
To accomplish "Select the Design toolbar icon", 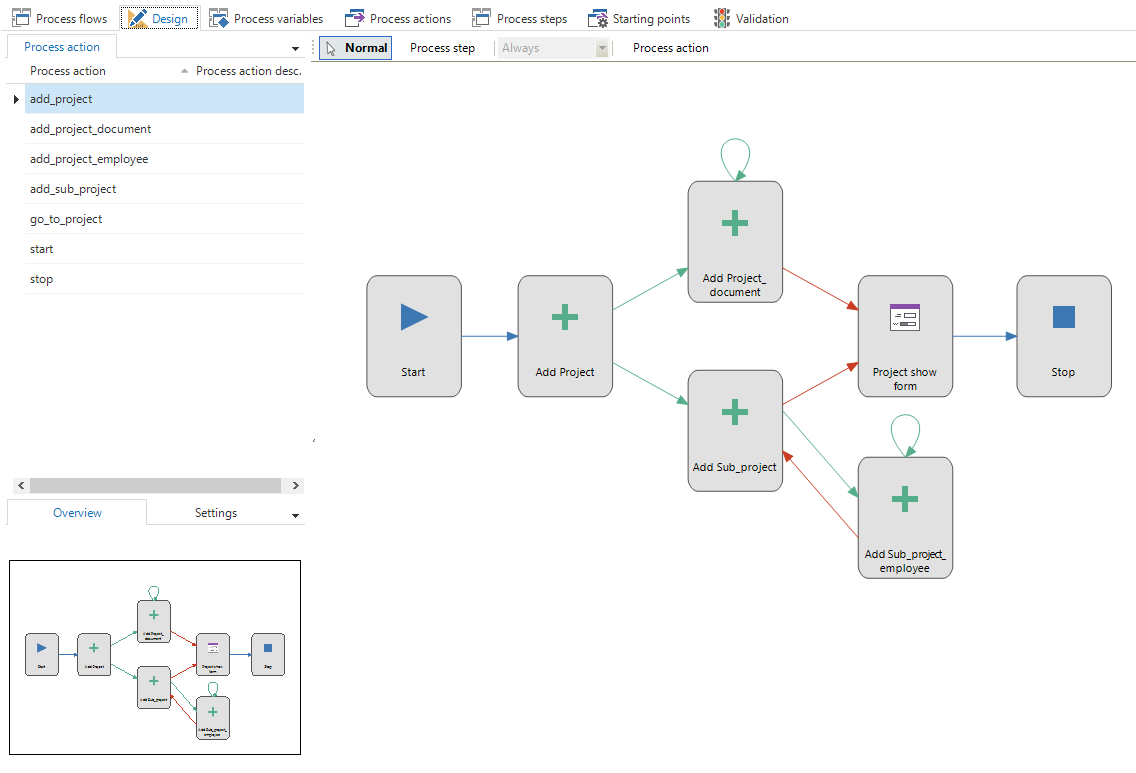I will [x=158, y=17].
